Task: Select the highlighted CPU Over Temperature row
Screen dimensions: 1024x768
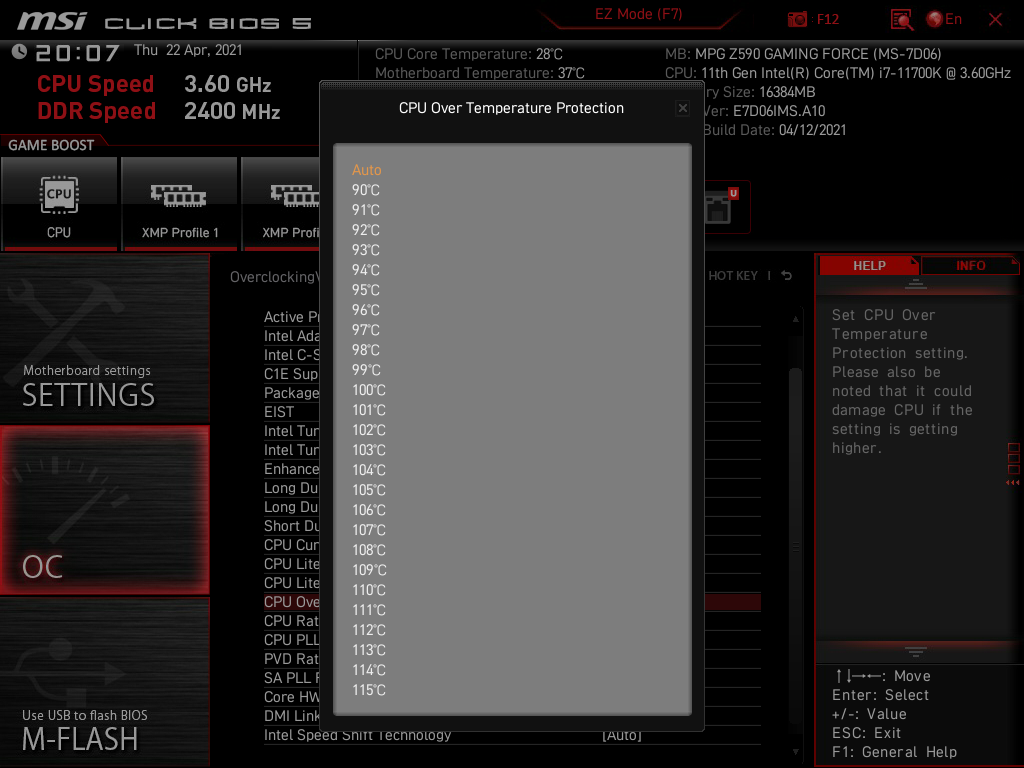Action: [291, 602]
